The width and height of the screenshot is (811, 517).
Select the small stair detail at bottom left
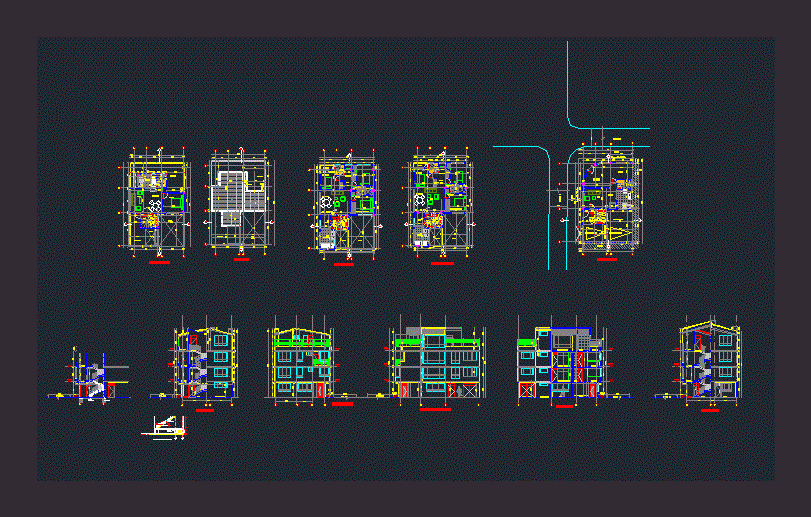pyautogui.click(x=167, y=427)
